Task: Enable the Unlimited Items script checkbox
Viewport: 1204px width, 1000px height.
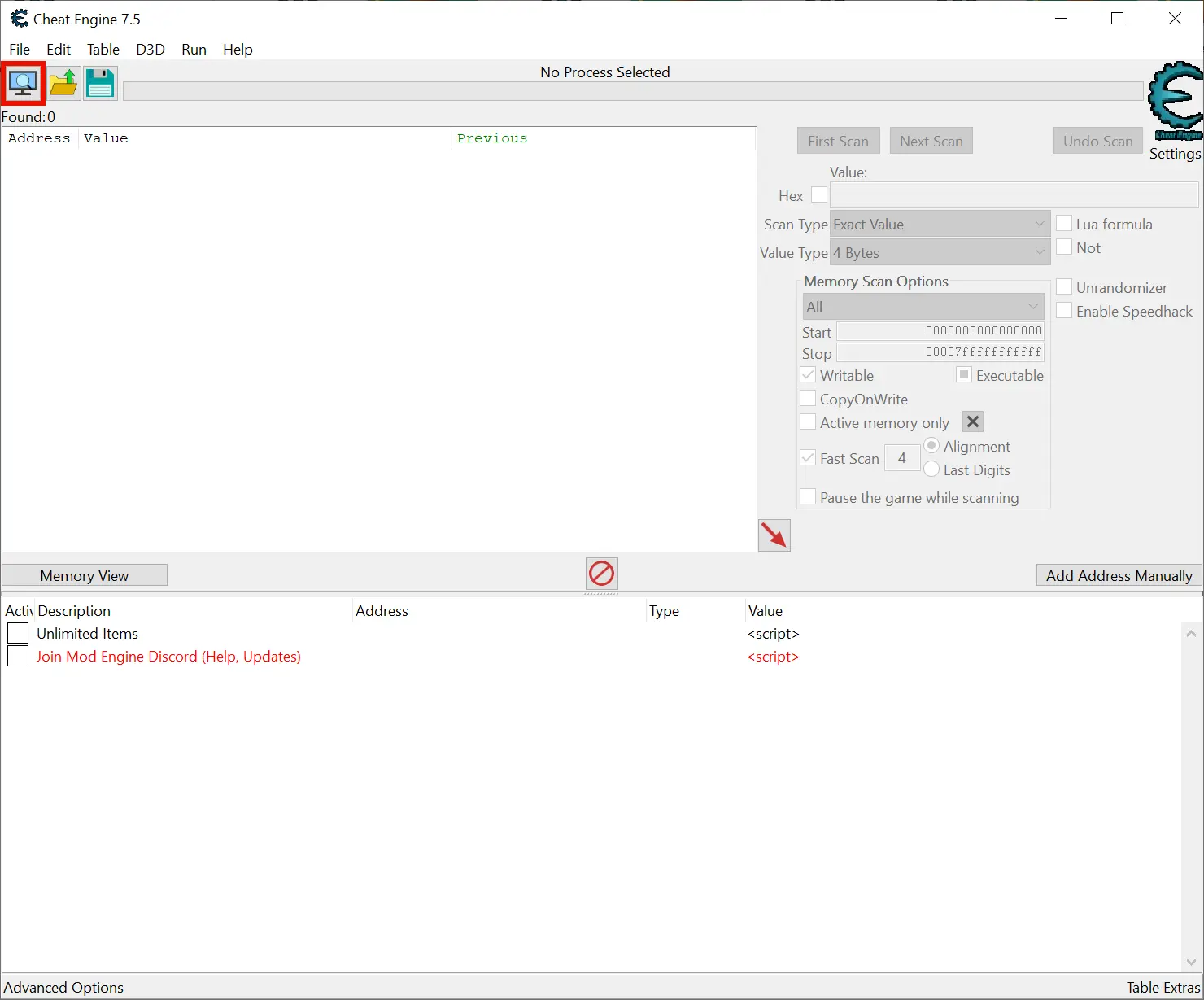Action: coord(18,633)
